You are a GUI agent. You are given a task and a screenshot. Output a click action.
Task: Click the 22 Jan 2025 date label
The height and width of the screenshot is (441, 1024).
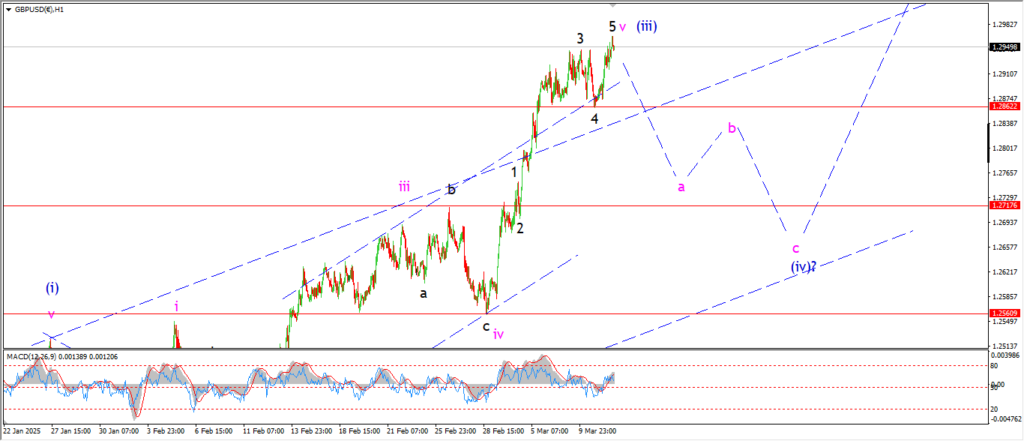click(x=21, y=432)
